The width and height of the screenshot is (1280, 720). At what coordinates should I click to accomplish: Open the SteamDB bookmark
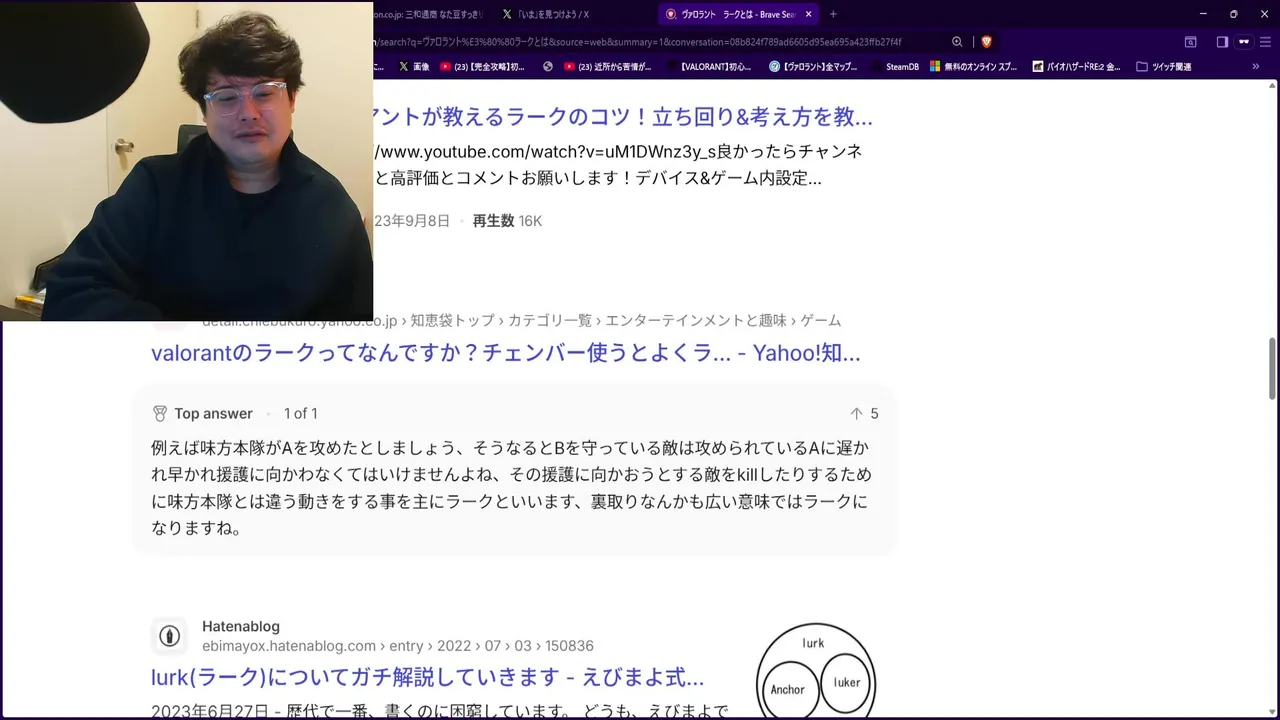(x=894, y=67)
